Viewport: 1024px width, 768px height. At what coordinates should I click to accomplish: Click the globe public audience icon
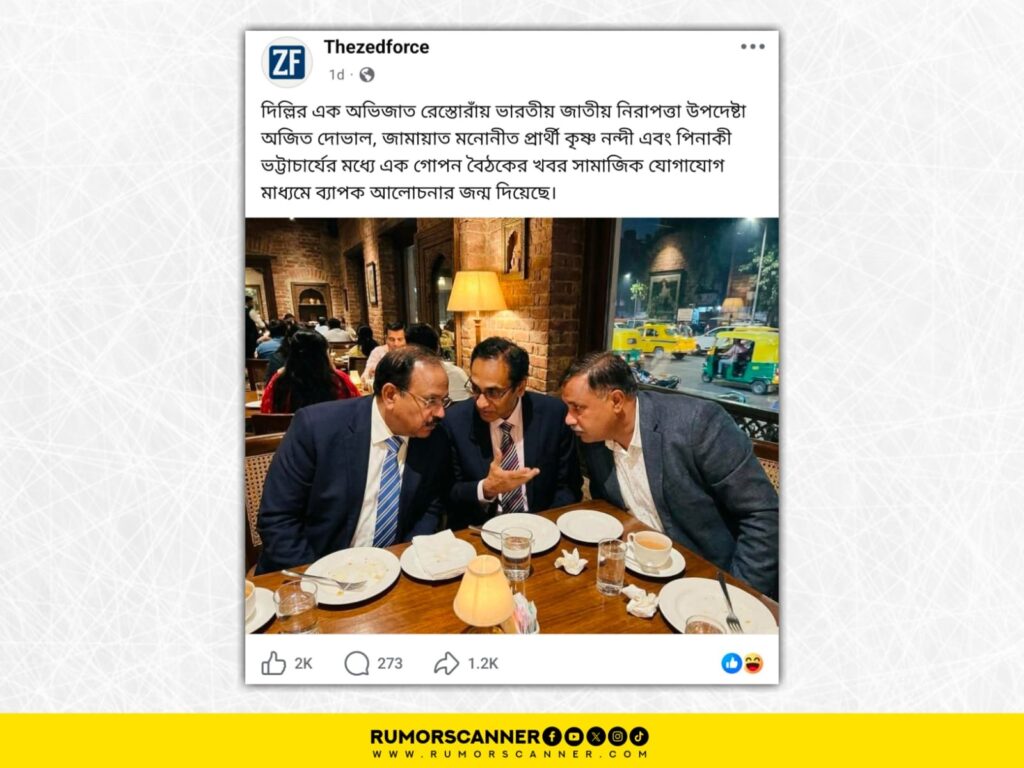point(367,75)
